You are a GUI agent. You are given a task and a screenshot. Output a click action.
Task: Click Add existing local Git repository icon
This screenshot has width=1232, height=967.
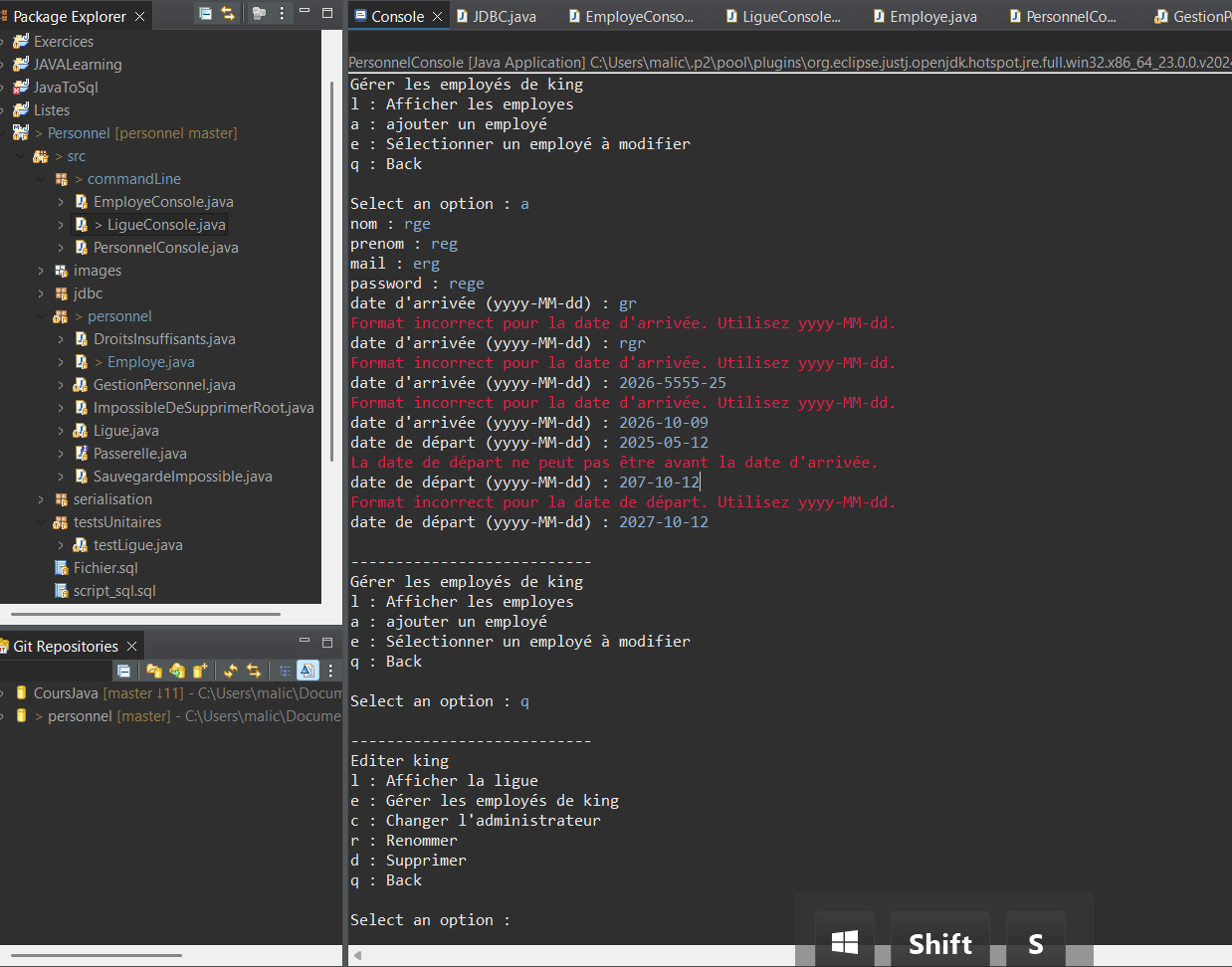tap(154, 671)
